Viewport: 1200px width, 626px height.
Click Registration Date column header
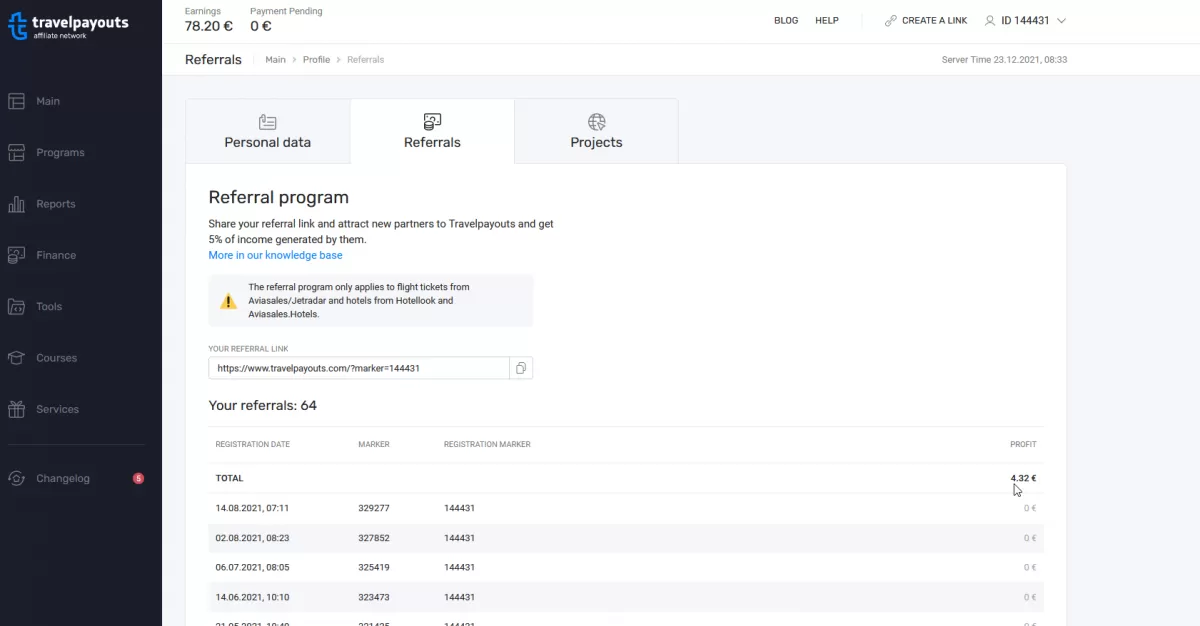(253, 444)
